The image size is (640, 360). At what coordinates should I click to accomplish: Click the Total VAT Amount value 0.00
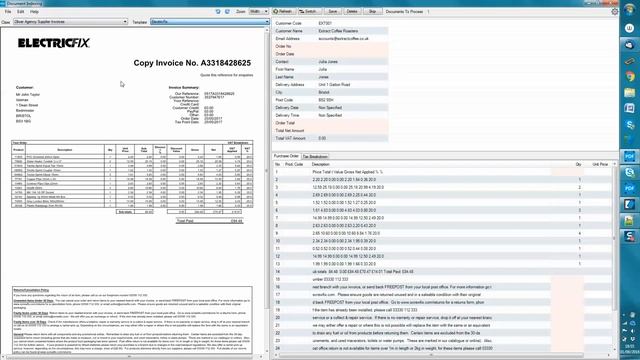tap(322, 138)
